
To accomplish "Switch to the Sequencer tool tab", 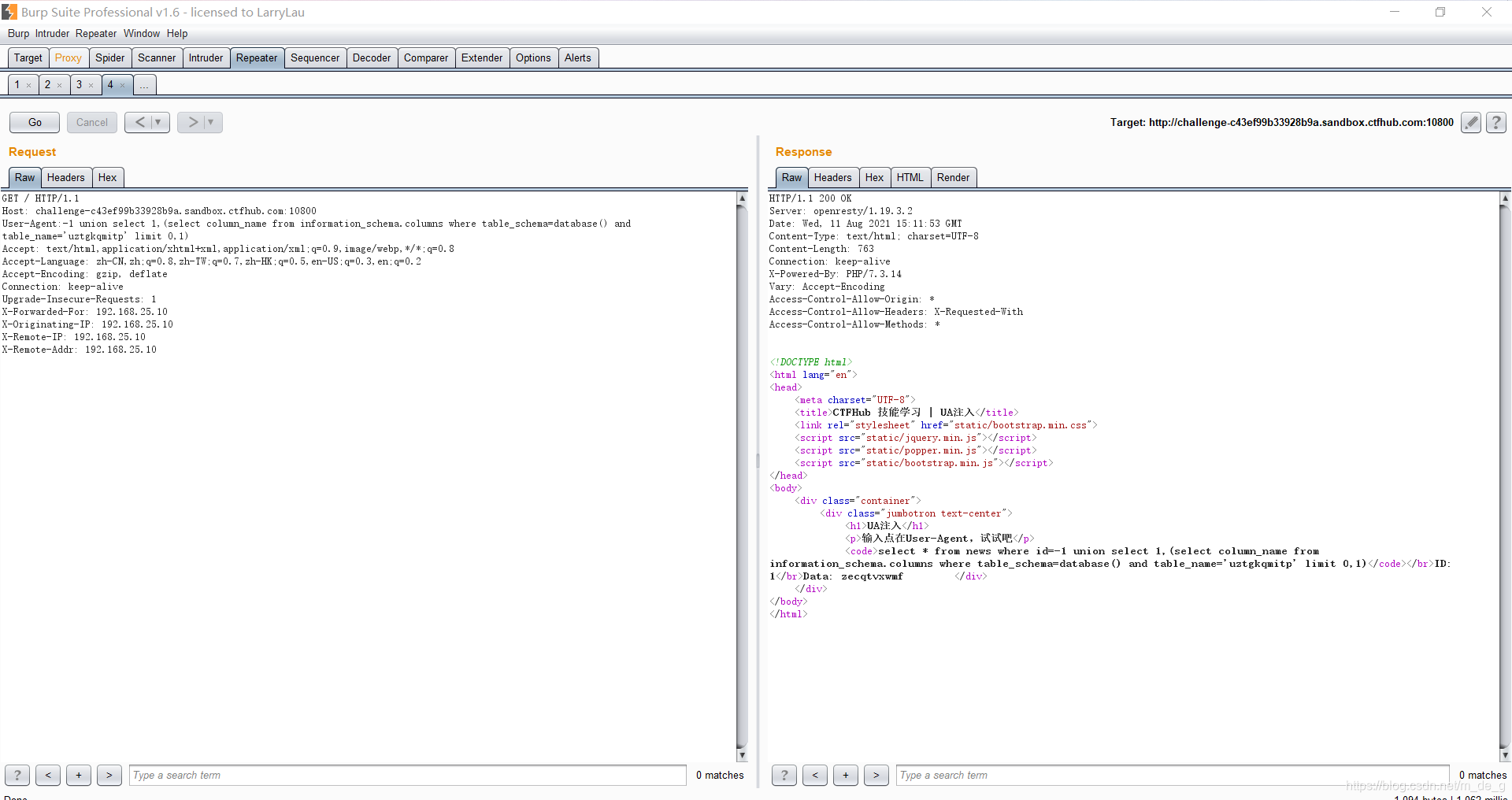I will point(315,57).
